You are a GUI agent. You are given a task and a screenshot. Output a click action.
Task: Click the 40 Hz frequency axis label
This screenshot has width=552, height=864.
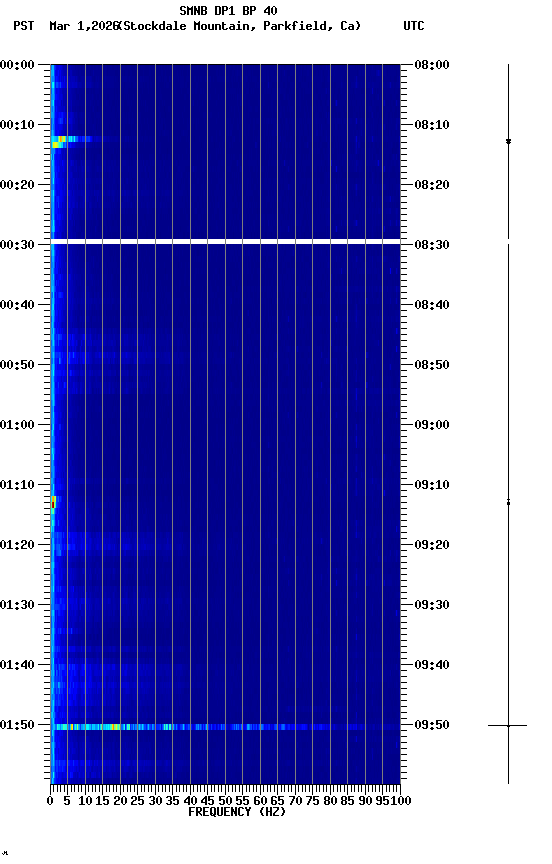(191, 801)
